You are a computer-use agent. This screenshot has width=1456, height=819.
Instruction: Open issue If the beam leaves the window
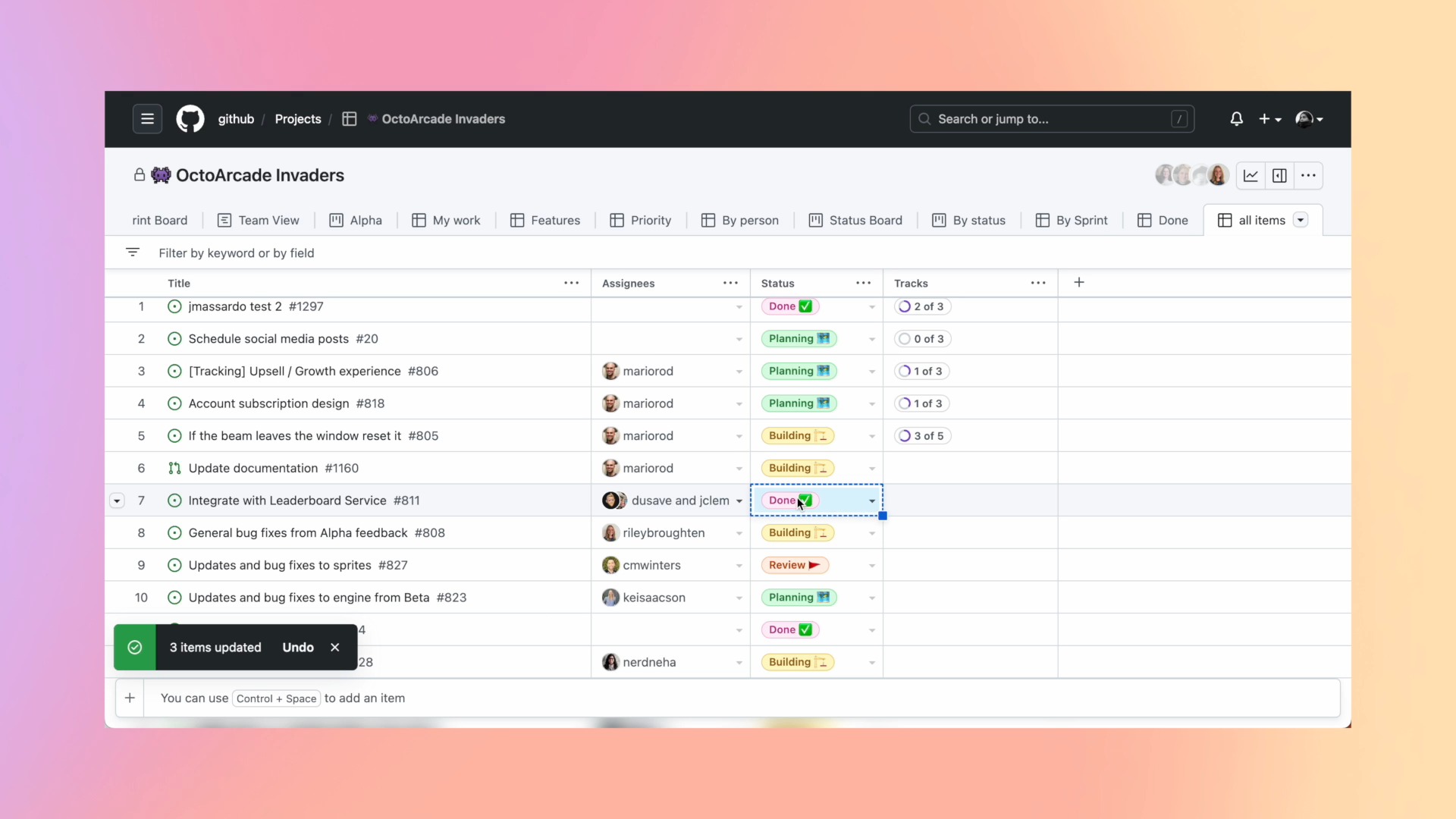coord(313,436)
